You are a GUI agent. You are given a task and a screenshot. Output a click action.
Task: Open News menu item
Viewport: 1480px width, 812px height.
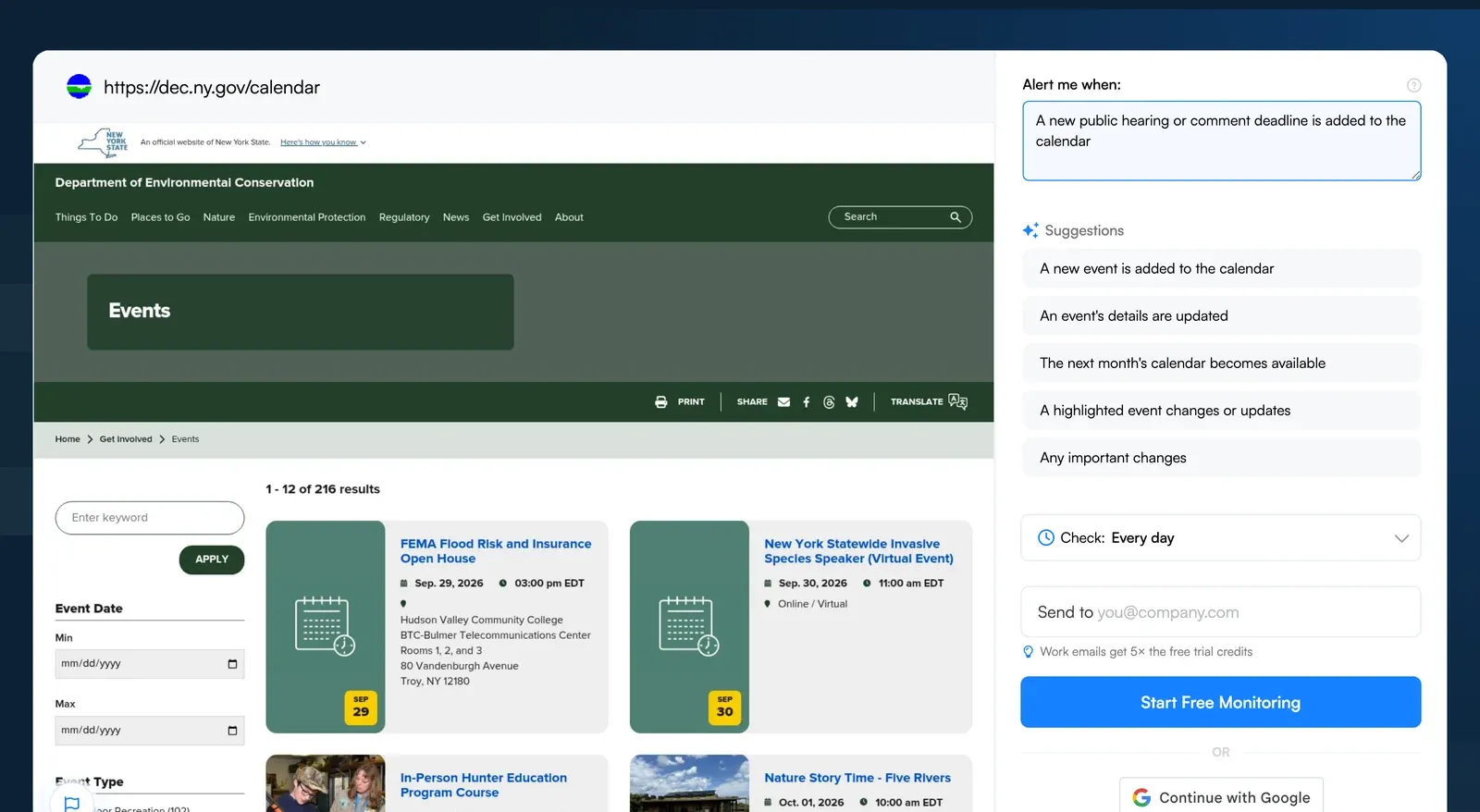456,217
